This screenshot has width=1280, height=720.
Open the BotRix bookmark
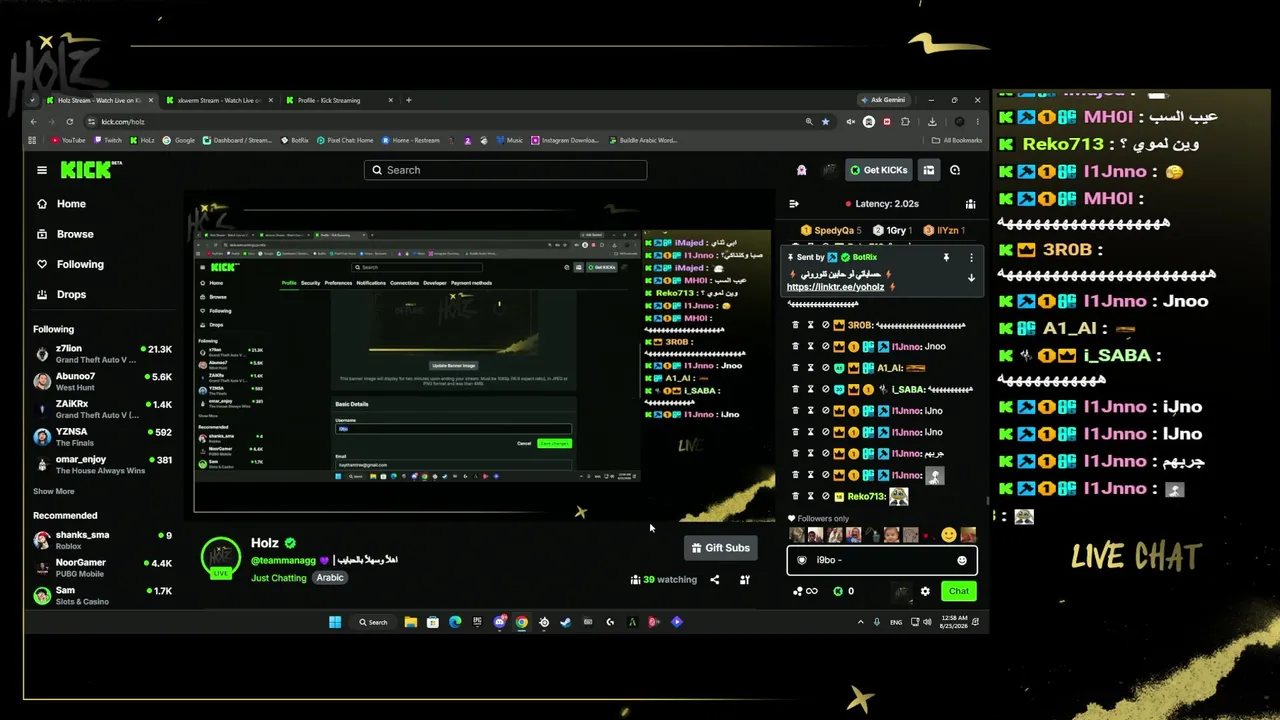(295, 140)
